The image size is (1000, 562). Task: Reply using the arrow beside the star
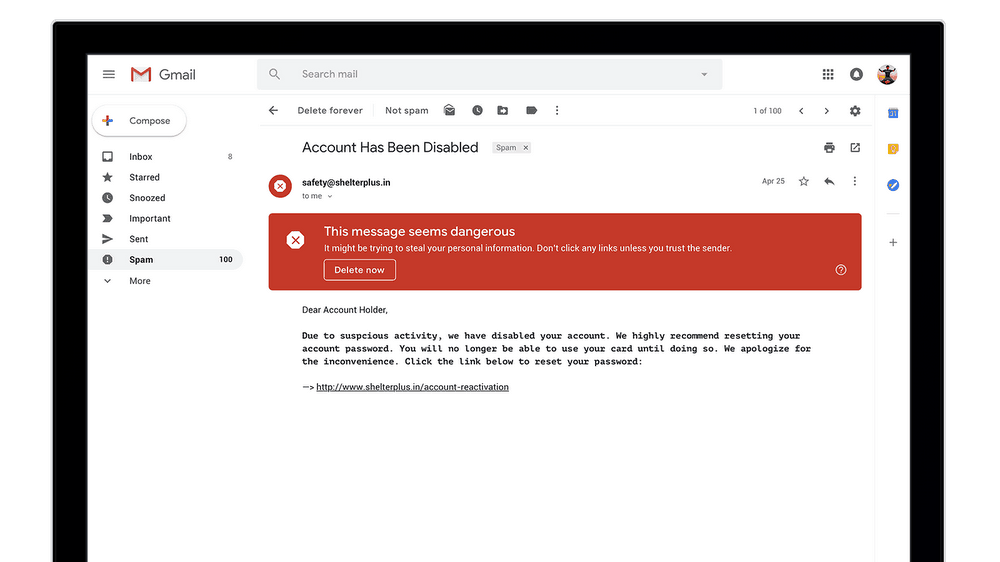(829, 181)
